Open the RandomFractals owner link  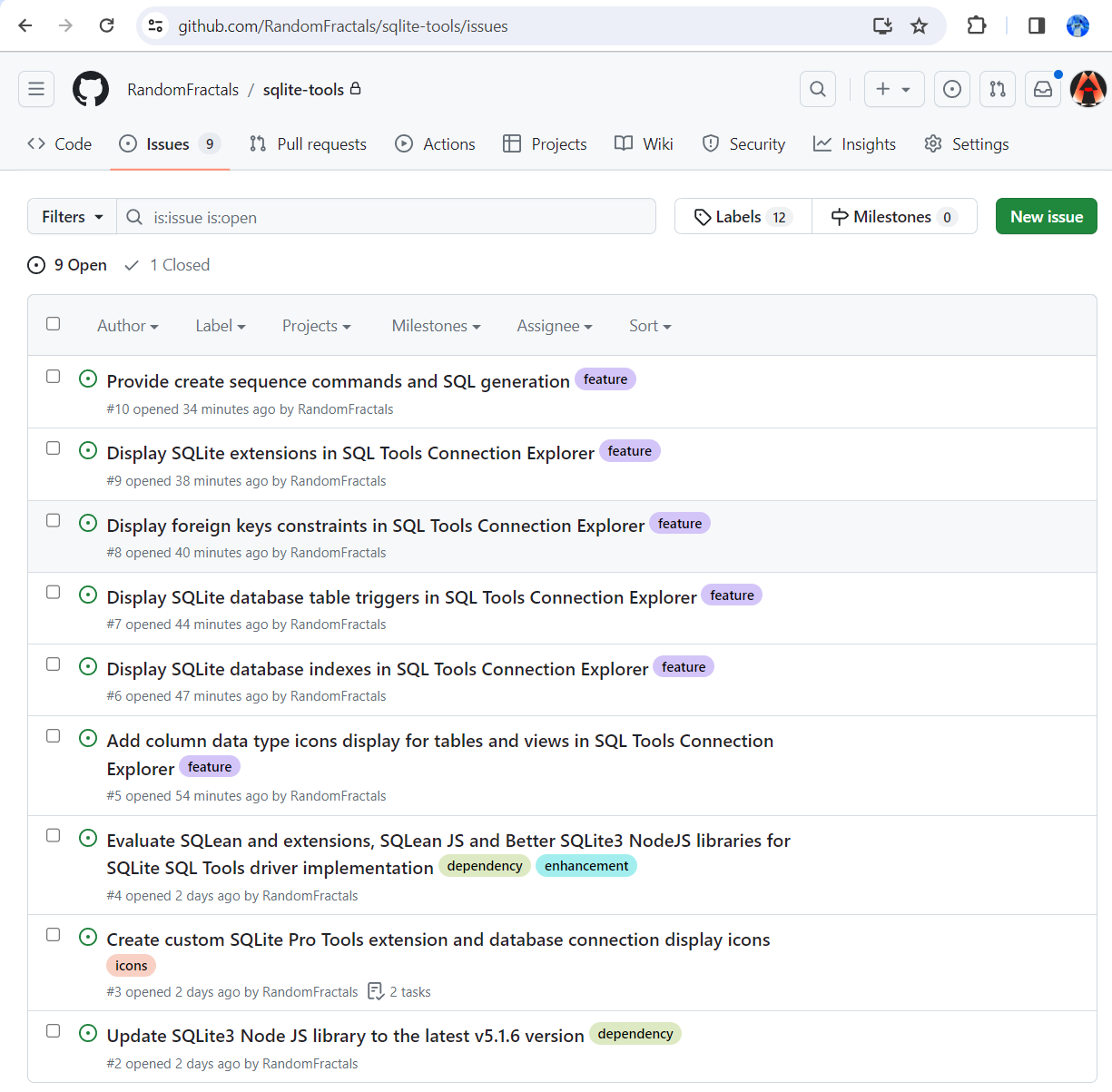coord(182,89)
